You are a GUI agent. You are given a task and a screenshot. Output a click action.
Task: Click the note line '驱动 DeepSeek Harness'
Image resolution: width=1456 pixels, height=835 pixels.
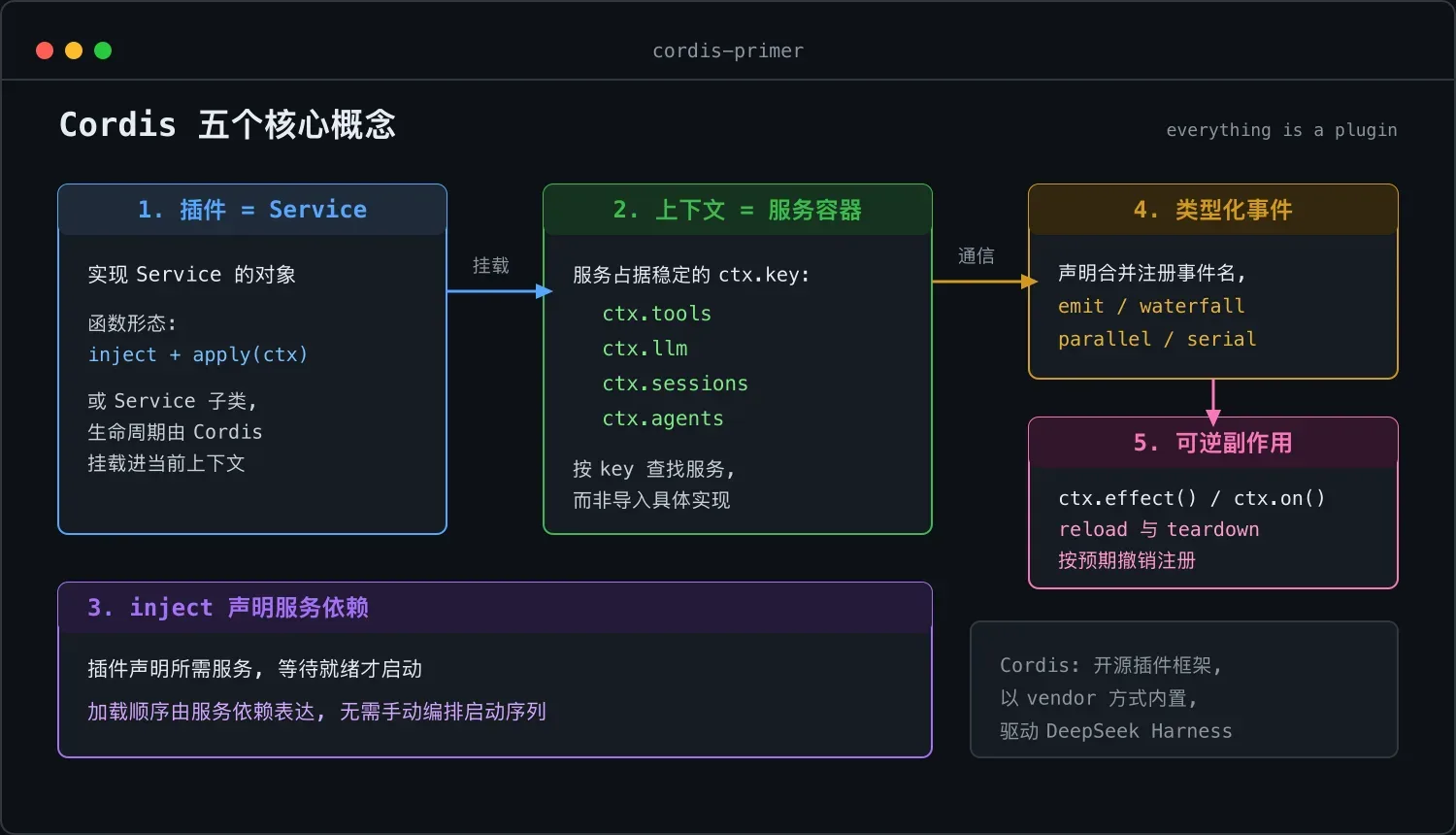[1116, 731]
